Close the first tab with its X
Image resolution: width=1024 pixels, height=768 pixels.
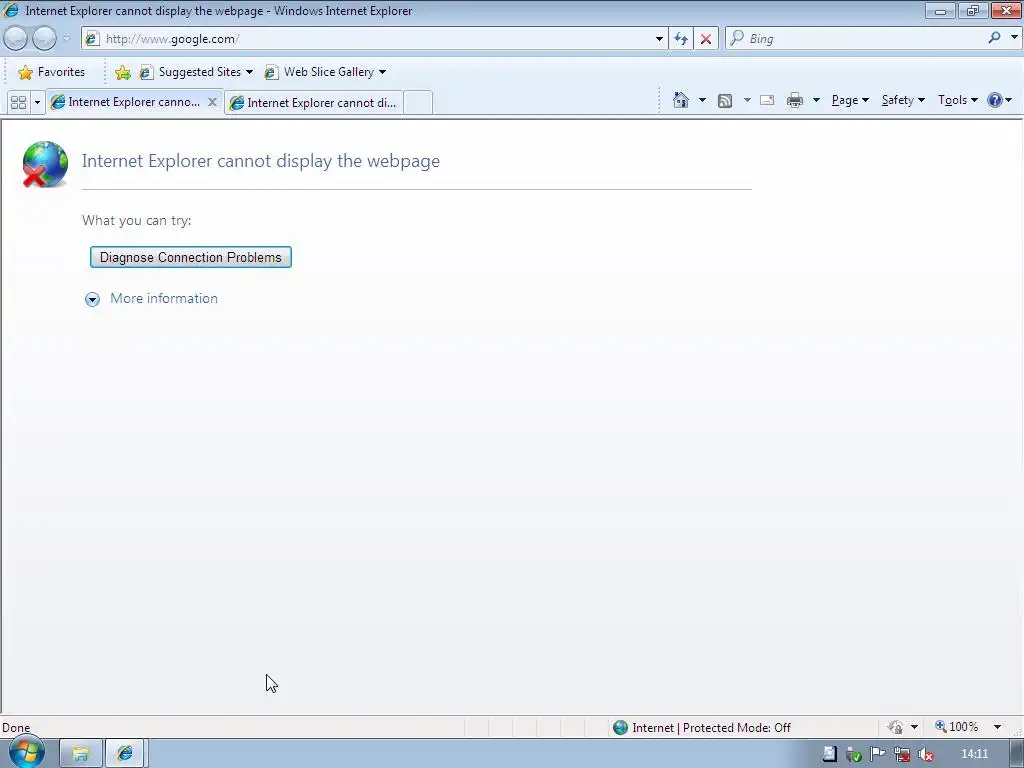pos(212,102)
